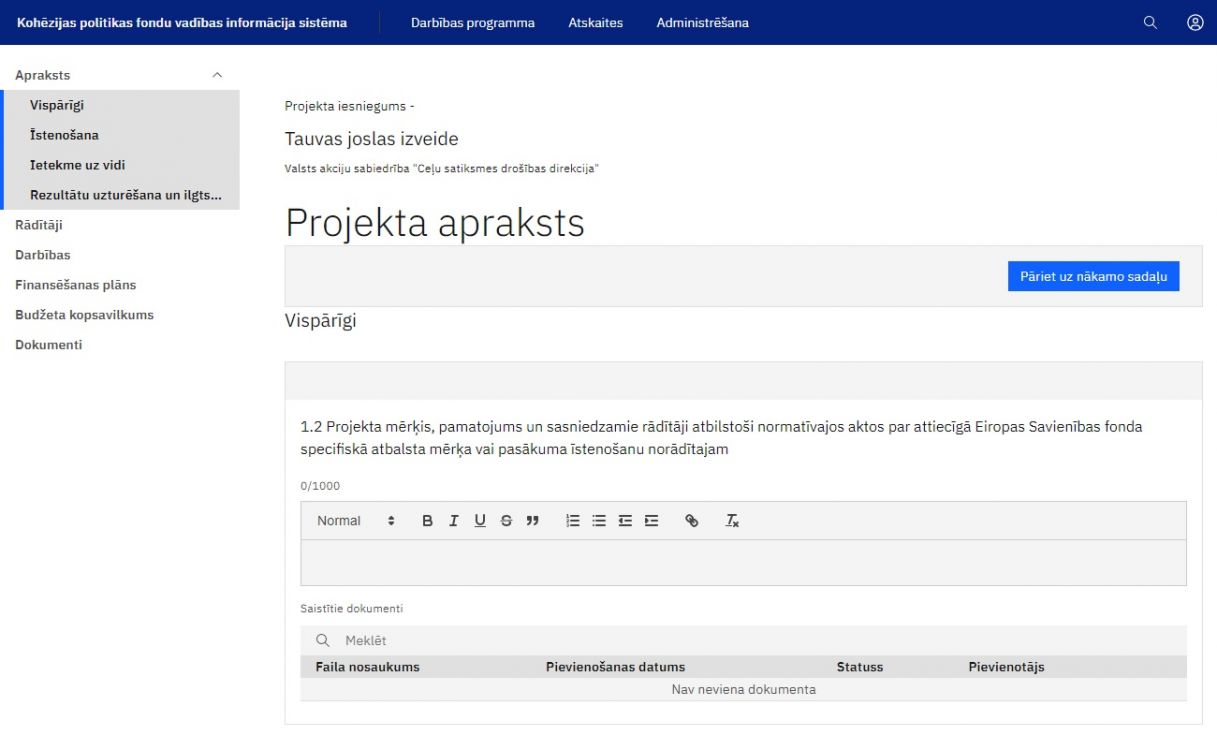Sort by Faila nosaukums column
Screen dimensions: 1217x735
coord(368,667)
